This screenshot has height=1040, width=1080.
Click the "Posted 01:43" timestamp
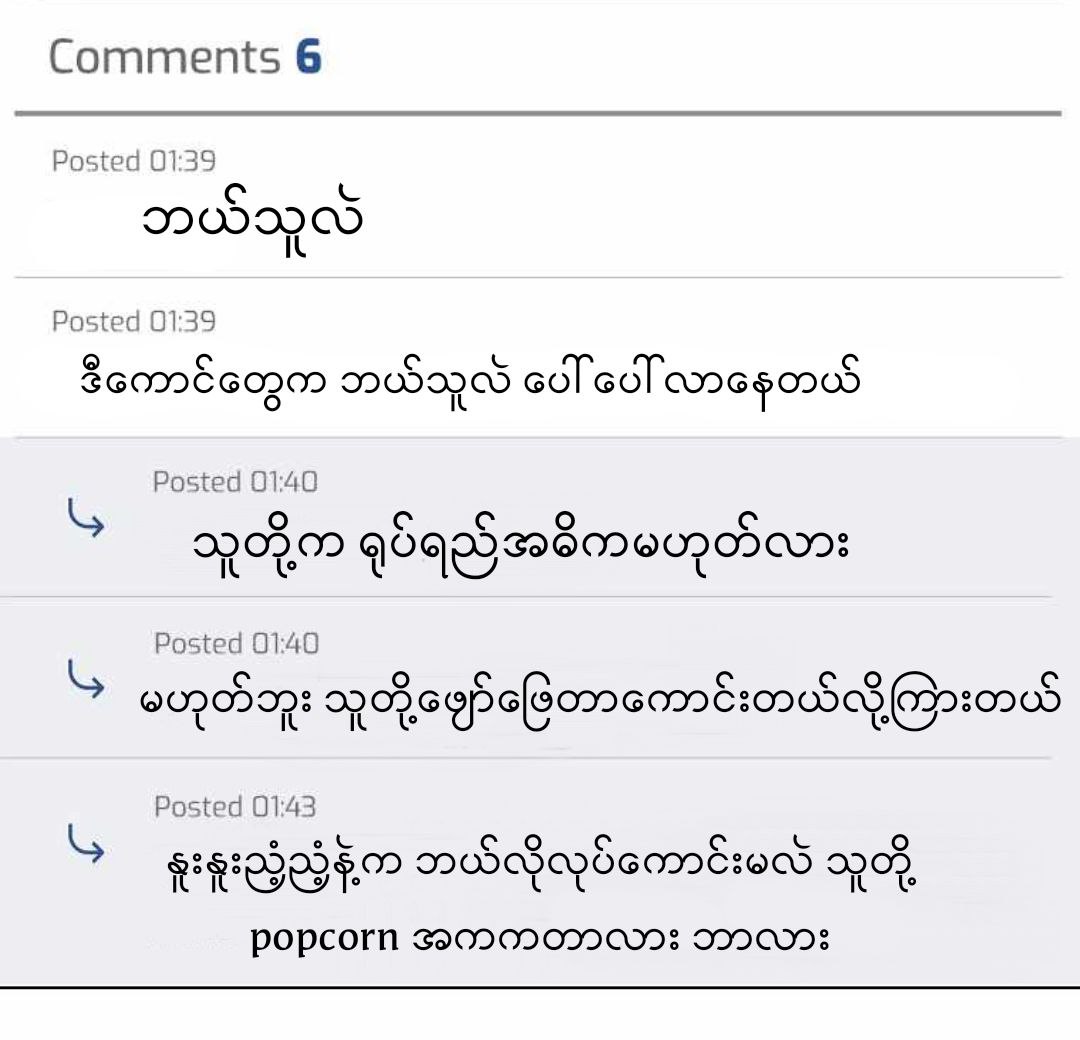[x=235, y=806]
